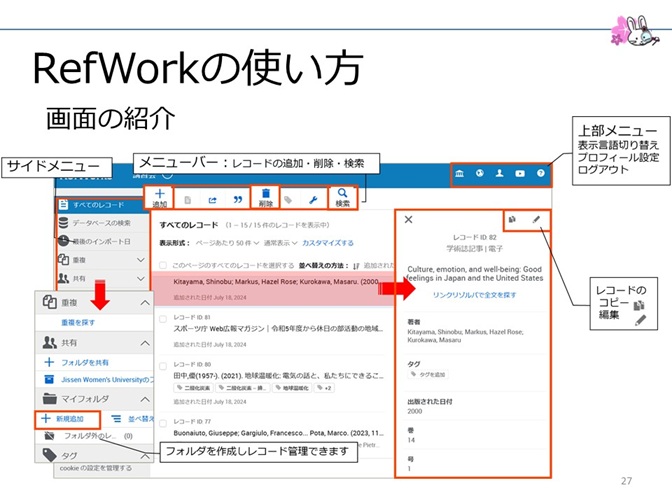The image size is (672, 504).
Task: Click the 検索 magnifier button
Action: [342, 198]
